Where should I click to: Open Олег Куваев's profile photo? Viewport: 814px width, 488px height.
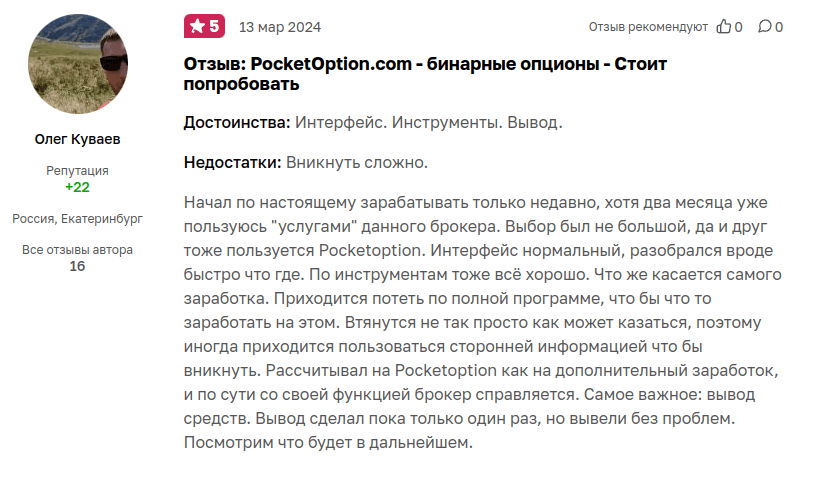pyautogui.click(x=77, y=65)
